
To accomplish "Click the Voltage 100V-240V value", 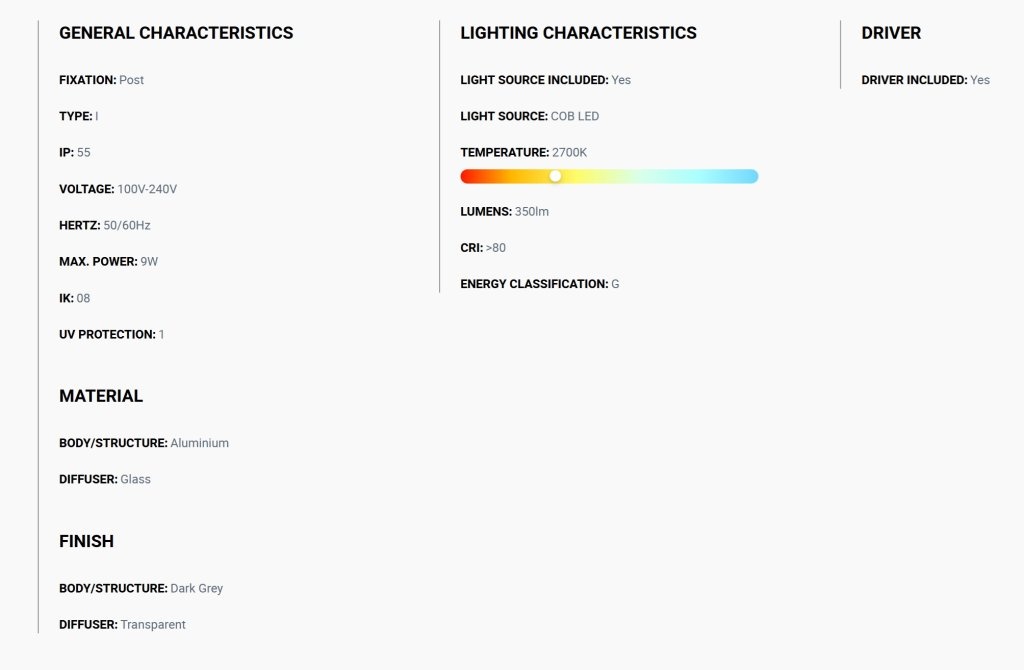I will 147,189.
